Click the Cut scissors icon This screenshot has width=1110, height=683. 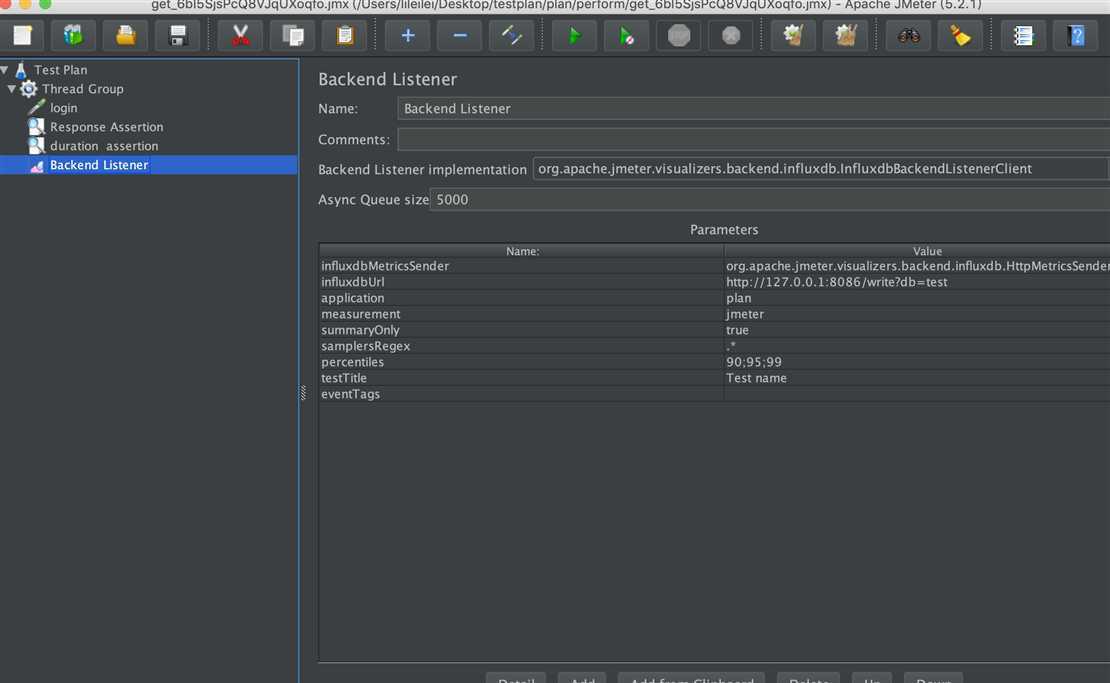pos(241,36)
